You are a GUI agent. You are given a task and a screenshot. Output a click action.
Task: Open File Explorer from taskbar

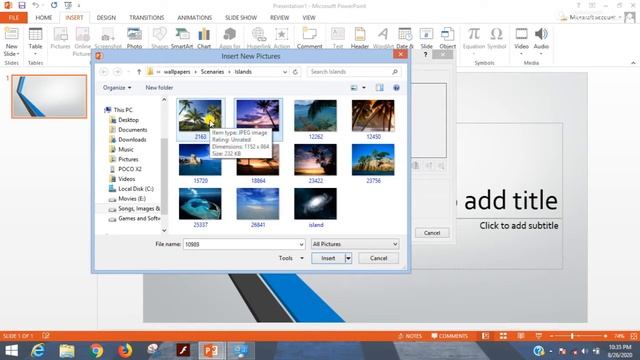[67, 351]
